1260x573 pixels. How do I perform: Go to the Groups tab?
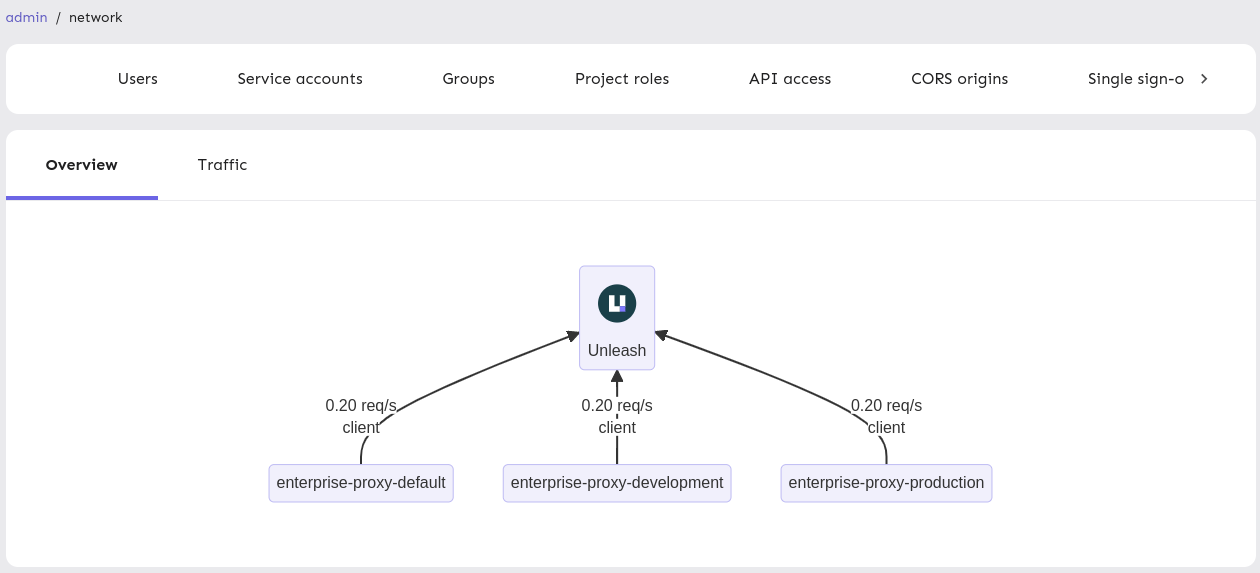[468, 79]
